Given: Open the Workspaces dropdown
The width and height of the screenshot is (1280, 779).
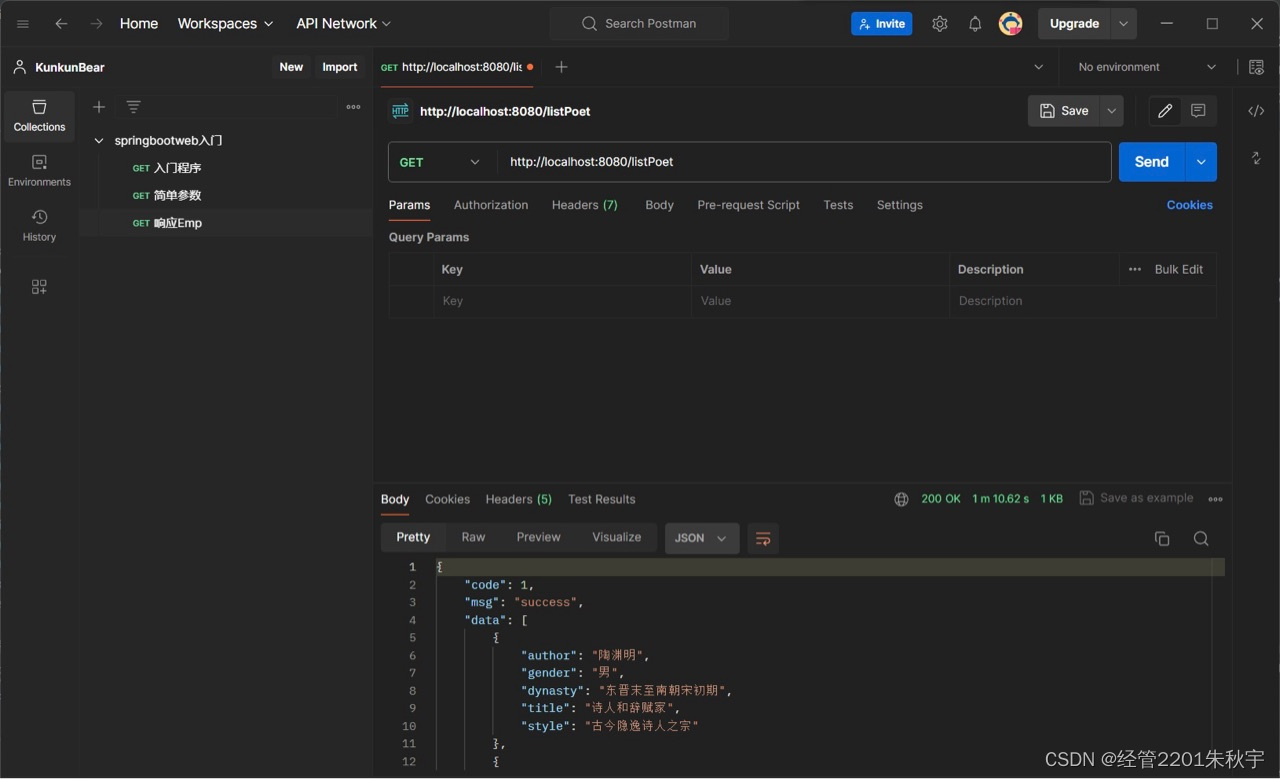Looking at the screenshot, I should (225, 24).
